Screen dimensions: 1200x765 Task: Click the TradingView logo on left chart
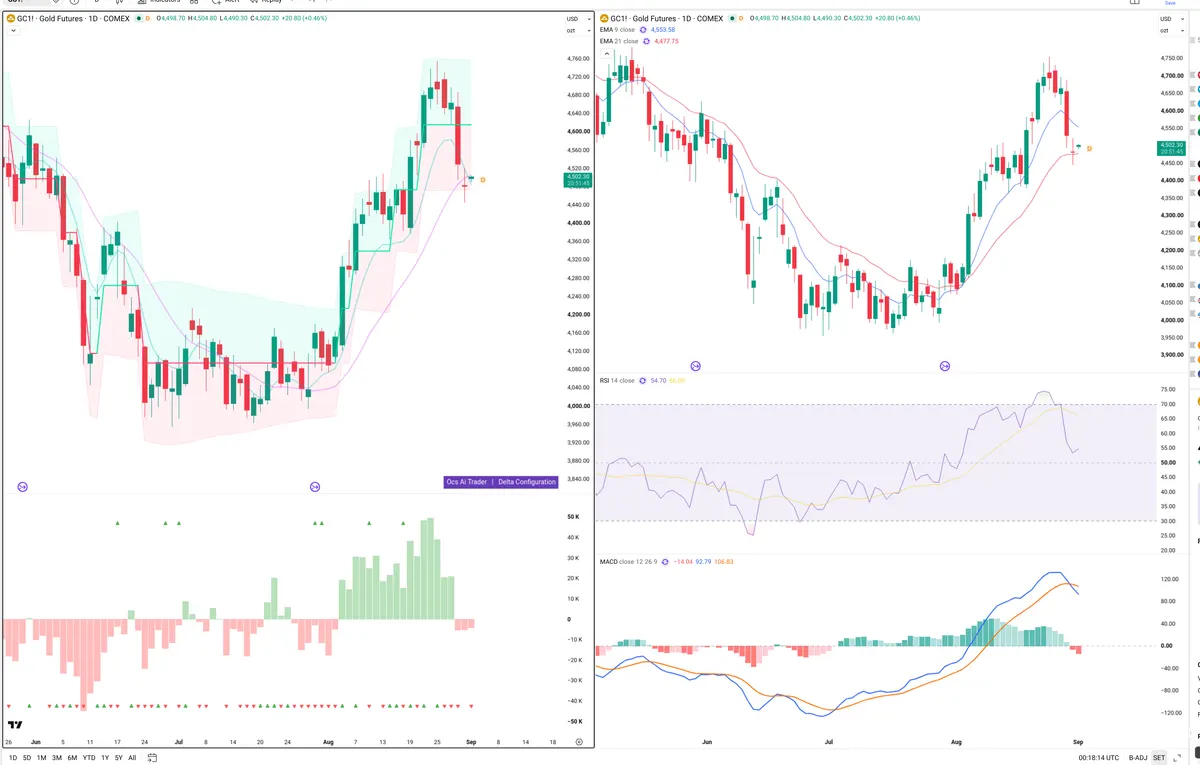coord(15,725)
